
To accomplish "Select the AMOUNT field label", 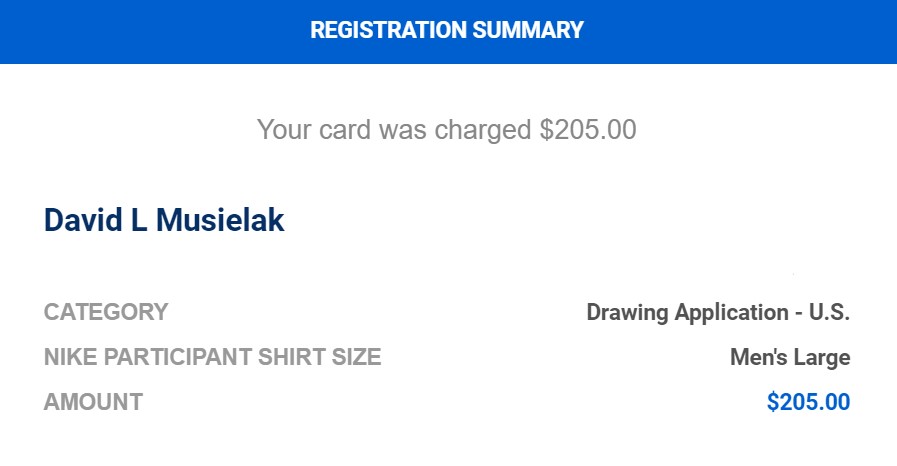I will tap(93, 402).
